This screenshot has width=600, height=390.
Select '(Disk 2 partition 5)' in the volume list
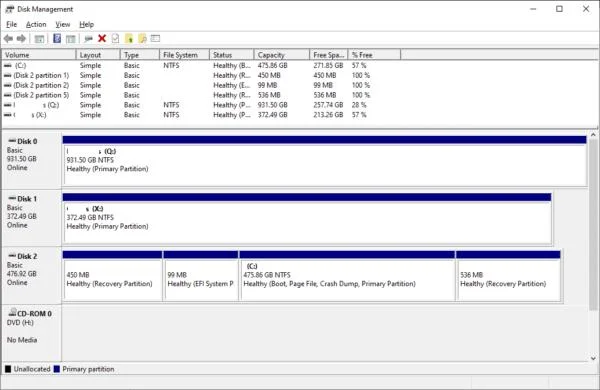41,95
